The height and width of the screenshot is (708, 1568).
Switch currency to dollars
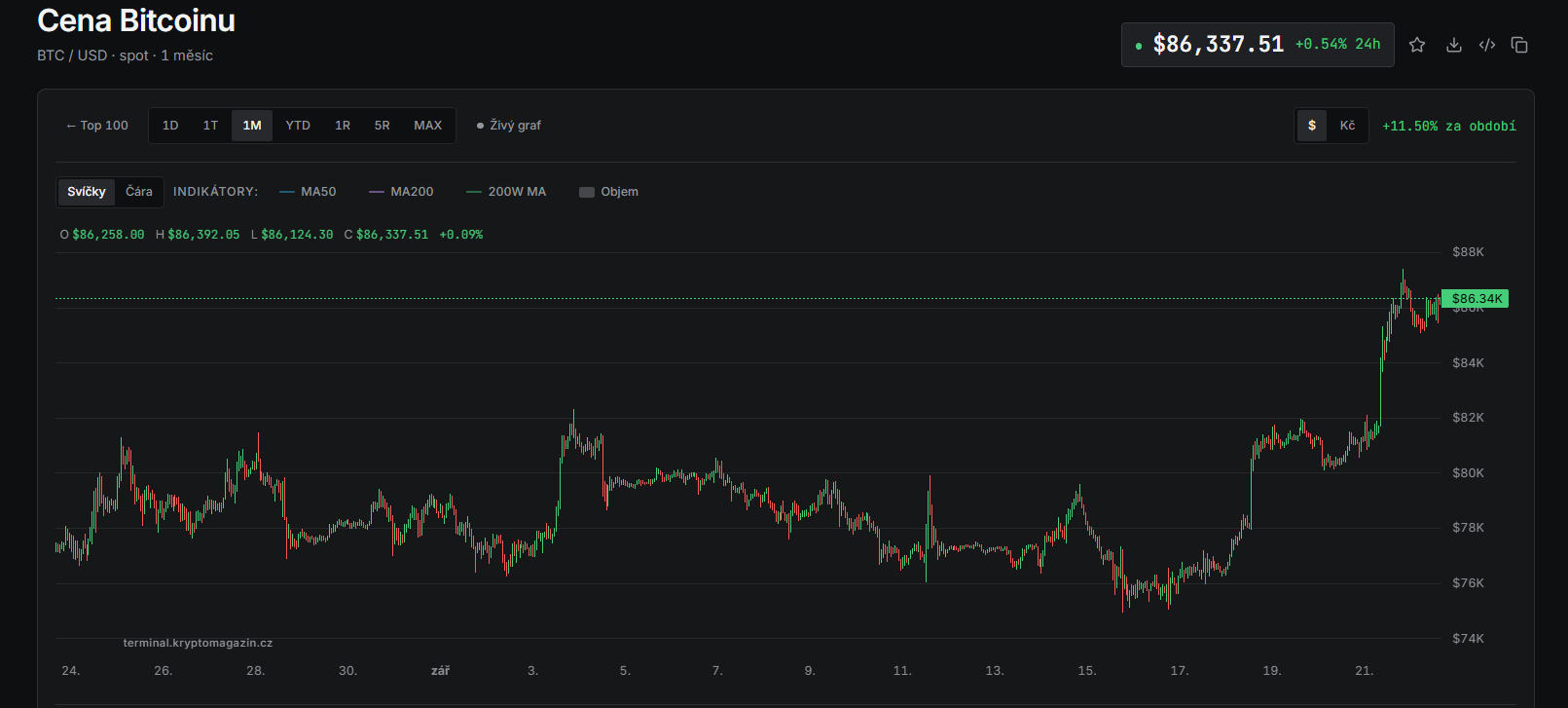pos(1312,126)
